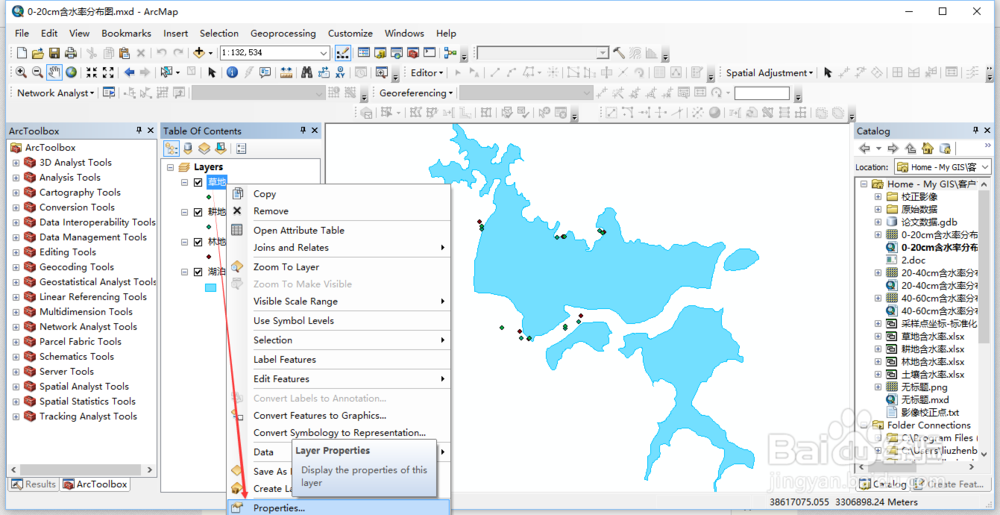Click the Fixed Zoom In icon
This screenshot has height=515, width=1000.
[92, 73]
